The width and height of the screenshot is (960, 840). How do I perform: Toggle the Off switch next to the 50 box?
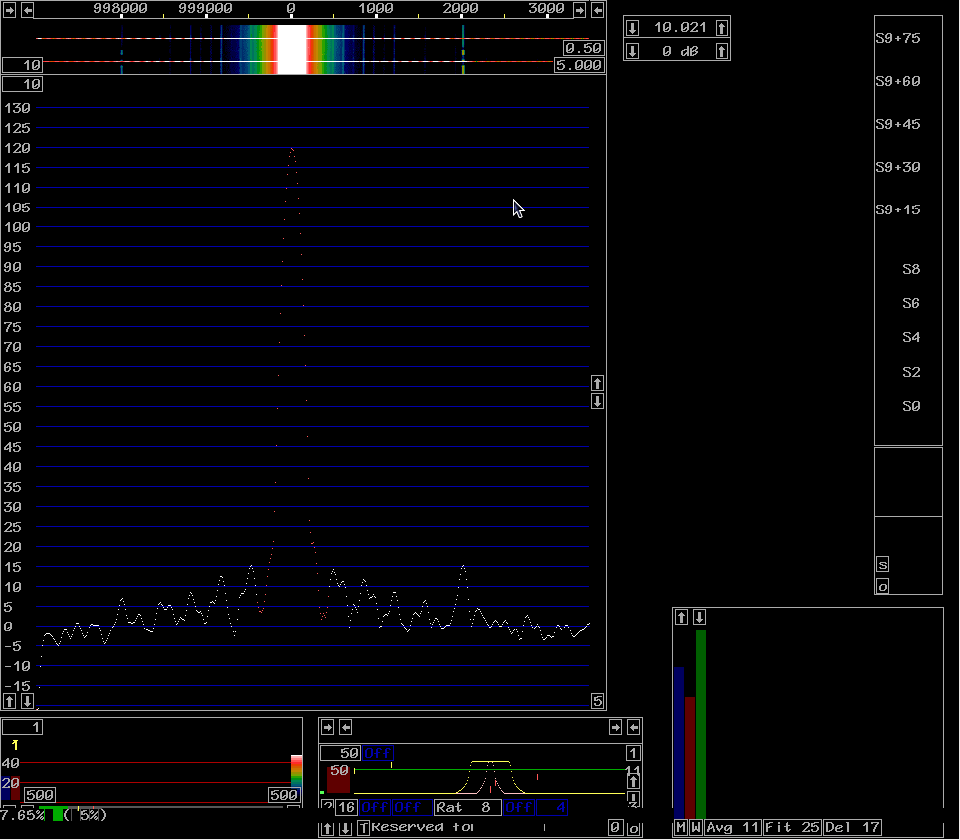point(376,753)
